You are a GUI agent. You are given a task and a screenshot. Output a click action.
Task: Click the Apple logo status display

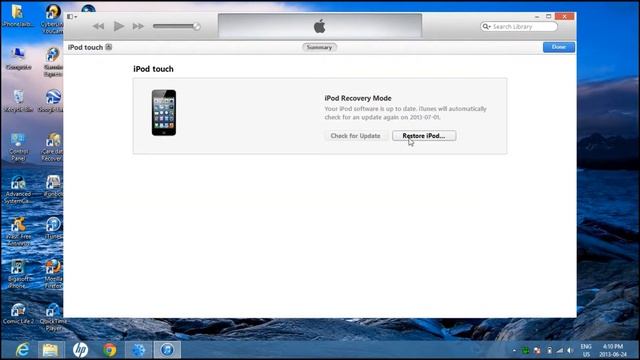(320, 26)
